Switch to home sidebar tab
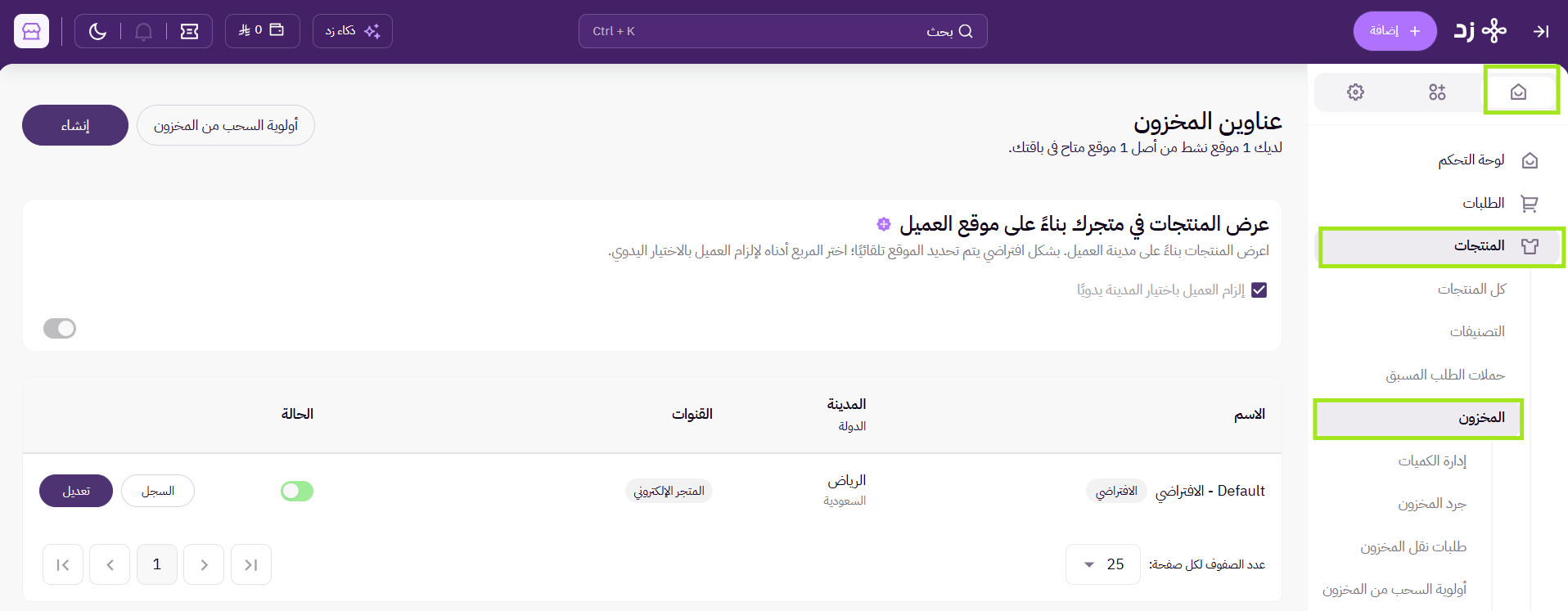1568x611 pixels. (x=1519, y=92)
